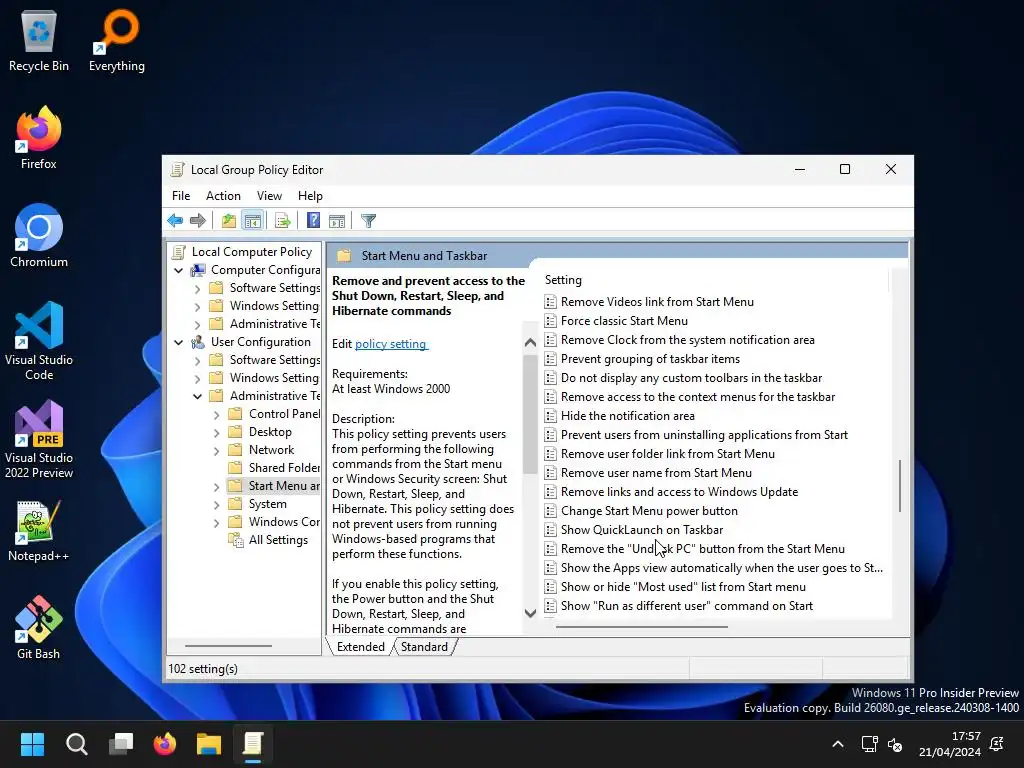Expand the Windows Components tree node
Viewport: 1024px width, 768px height.
(x=216, y=522)
